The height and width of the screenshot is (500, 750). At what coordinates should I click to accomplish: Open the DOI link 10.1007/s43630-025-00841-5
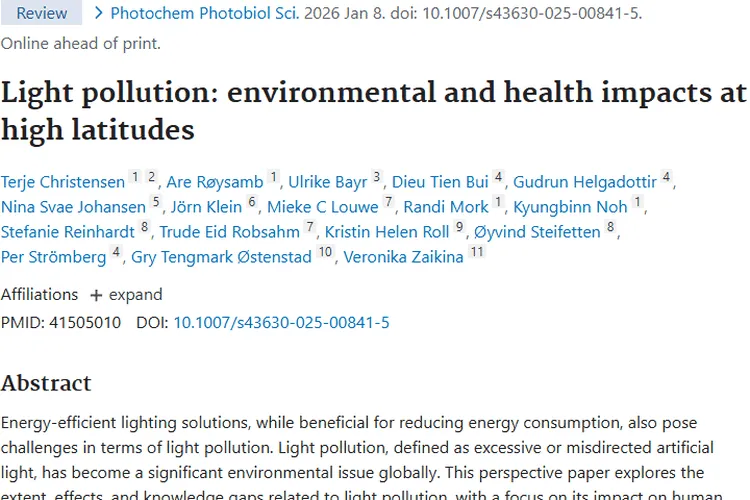pyautogui.click(x=281, y=322)
